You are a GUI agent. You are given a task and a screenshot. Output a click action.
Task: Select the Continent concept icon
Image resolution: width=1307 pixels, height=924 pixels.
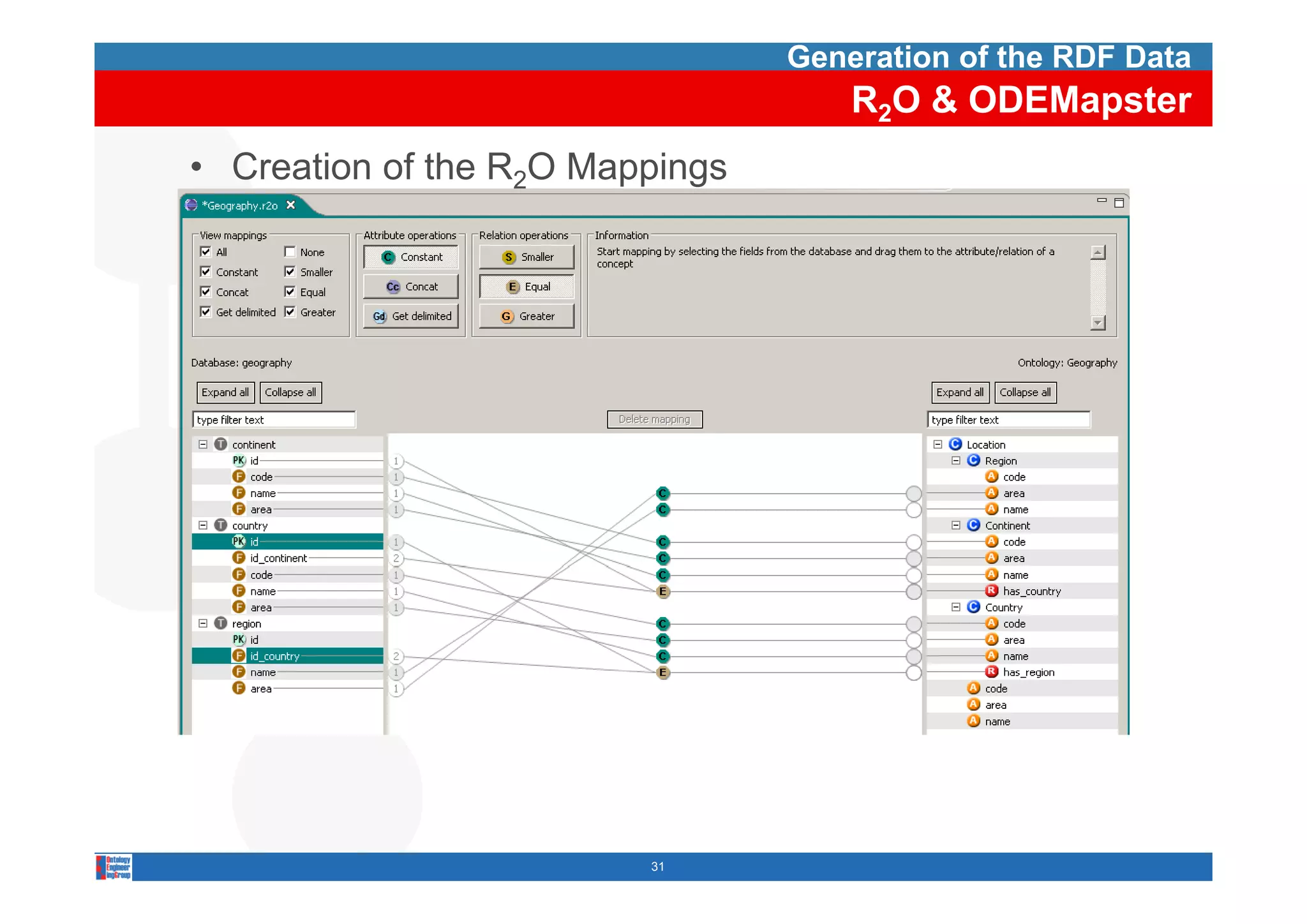[x=974, y=525]
